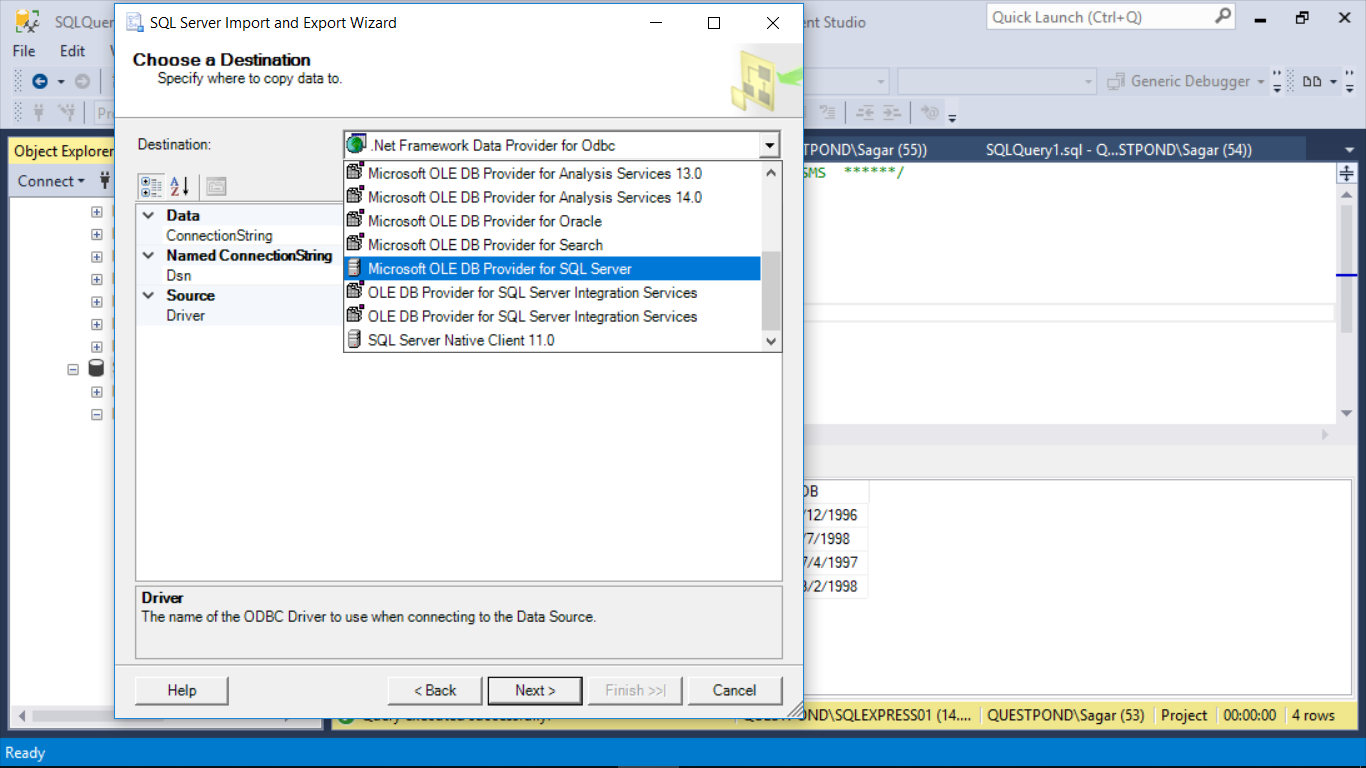Click Navigate Backward arrow in SSMS toolbar
1366x768 pixels.
coord(40,82)
